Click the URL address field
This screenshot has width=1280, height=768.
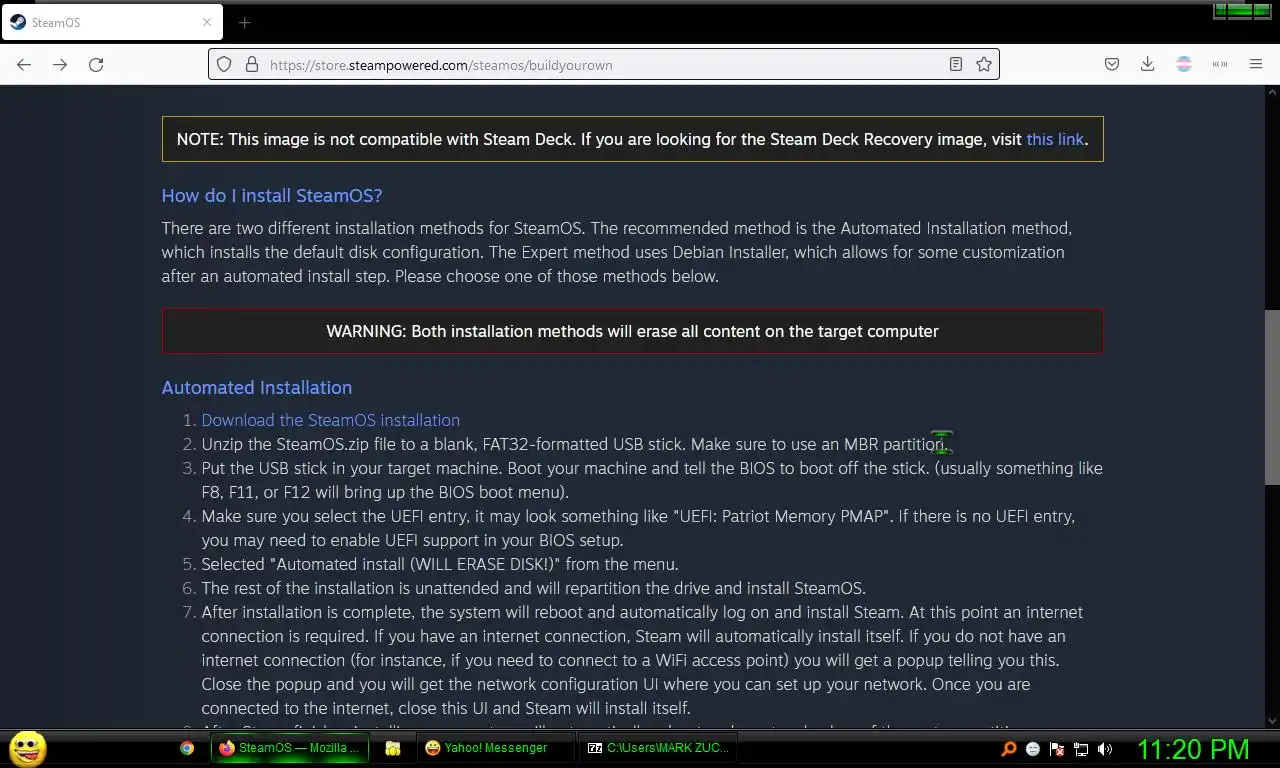click(x=604, y=64)
